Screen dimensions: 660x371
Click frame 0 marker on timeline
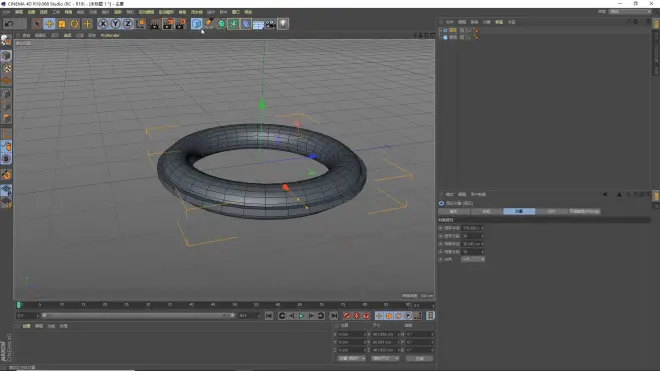tap(19, 304)
